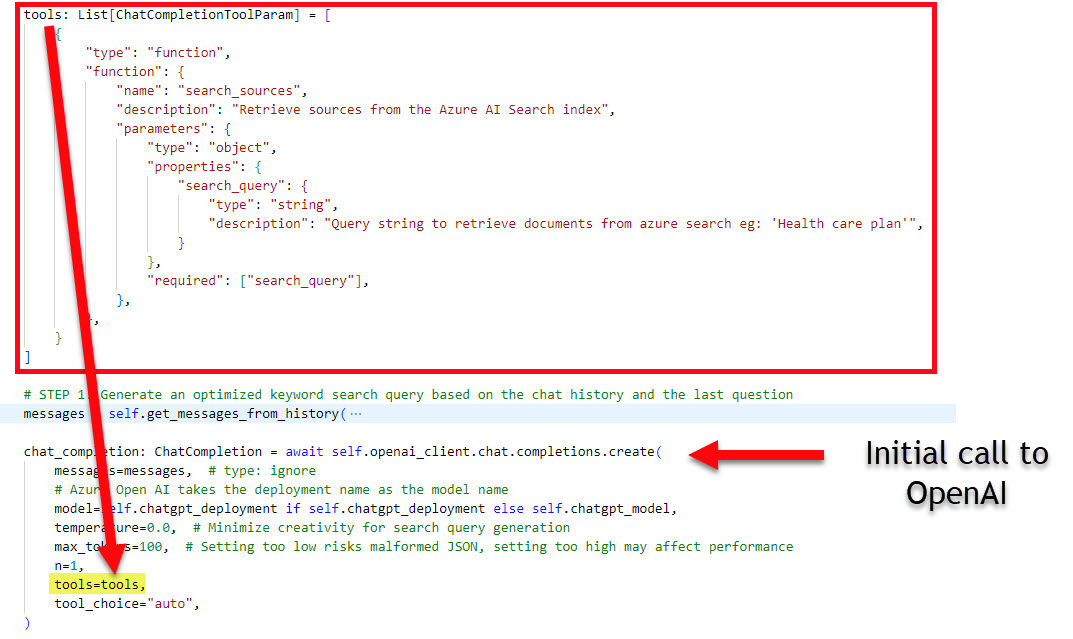Click the "required" key
The width and height of the screenshot is (1073, 639).
tap(185, 281)
